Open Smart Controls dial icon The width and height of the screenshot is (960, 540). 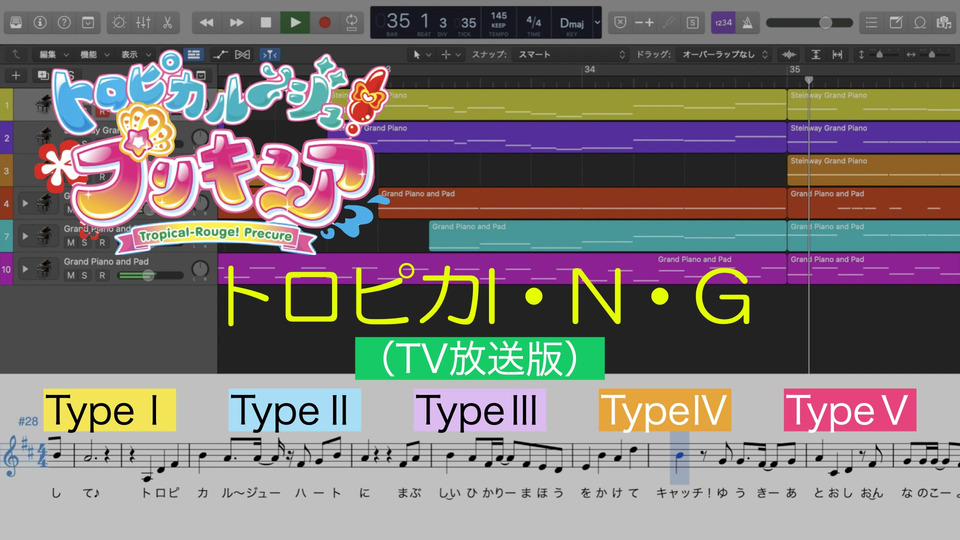[119, 23]
